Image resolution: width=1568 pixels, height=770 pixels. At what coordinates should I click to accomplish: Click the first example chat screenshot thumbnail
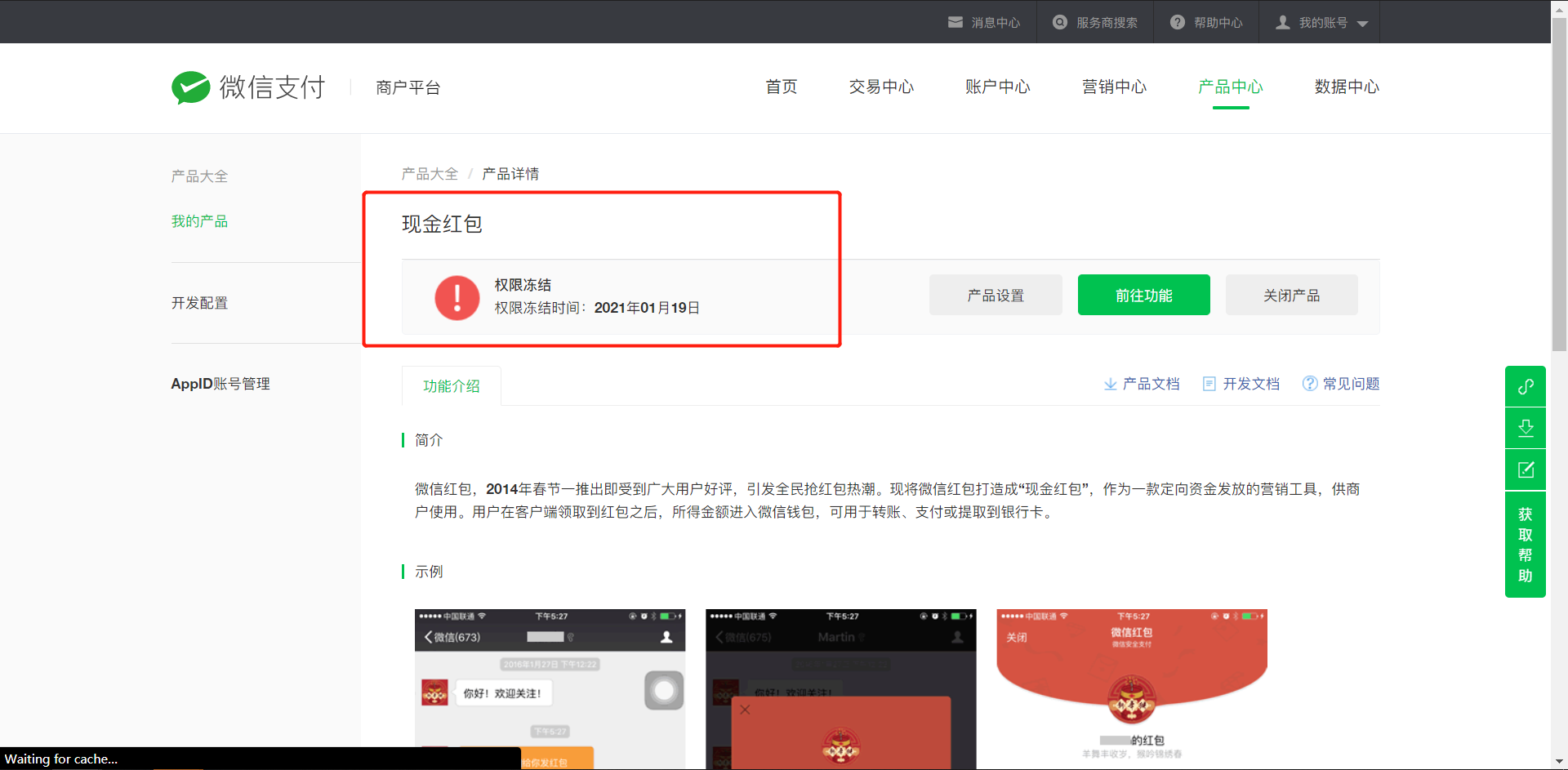tap(550, 688)
